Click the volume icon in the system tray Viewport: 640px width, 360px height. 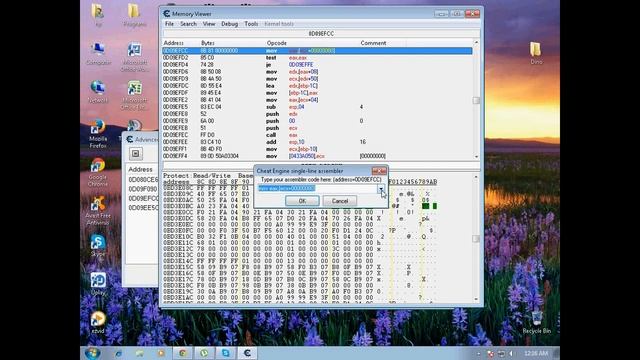point(511,353)
